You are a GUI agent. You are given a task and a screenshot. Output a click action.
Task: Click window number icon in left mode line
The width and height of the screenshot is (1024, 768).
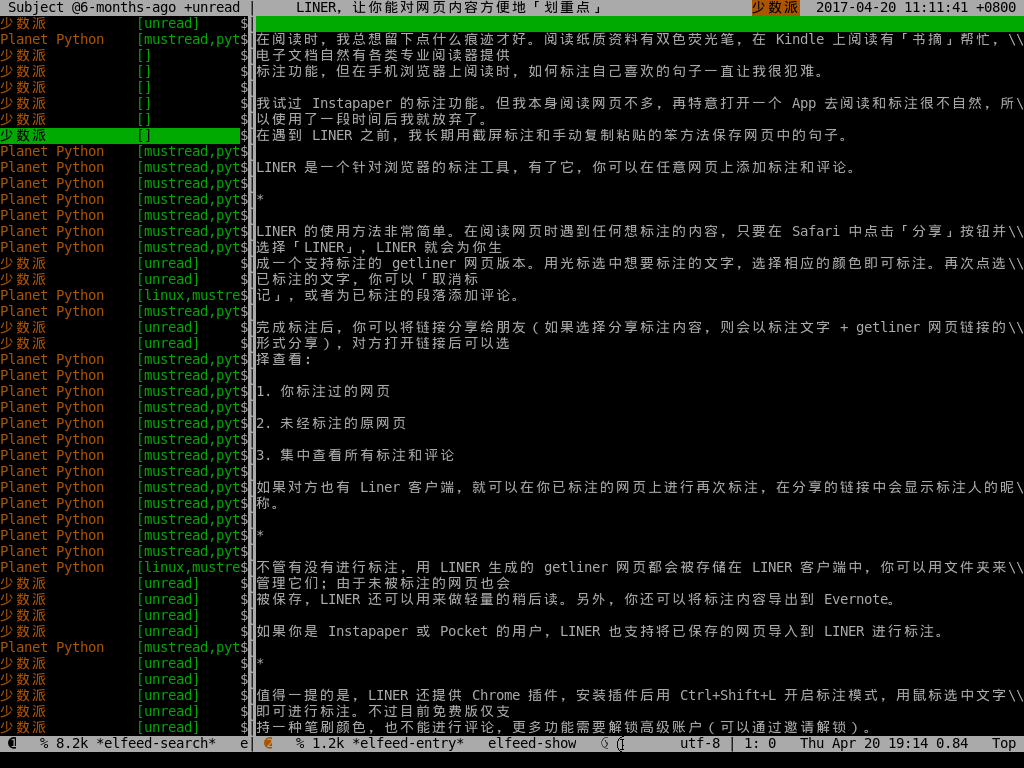(12, 743)
